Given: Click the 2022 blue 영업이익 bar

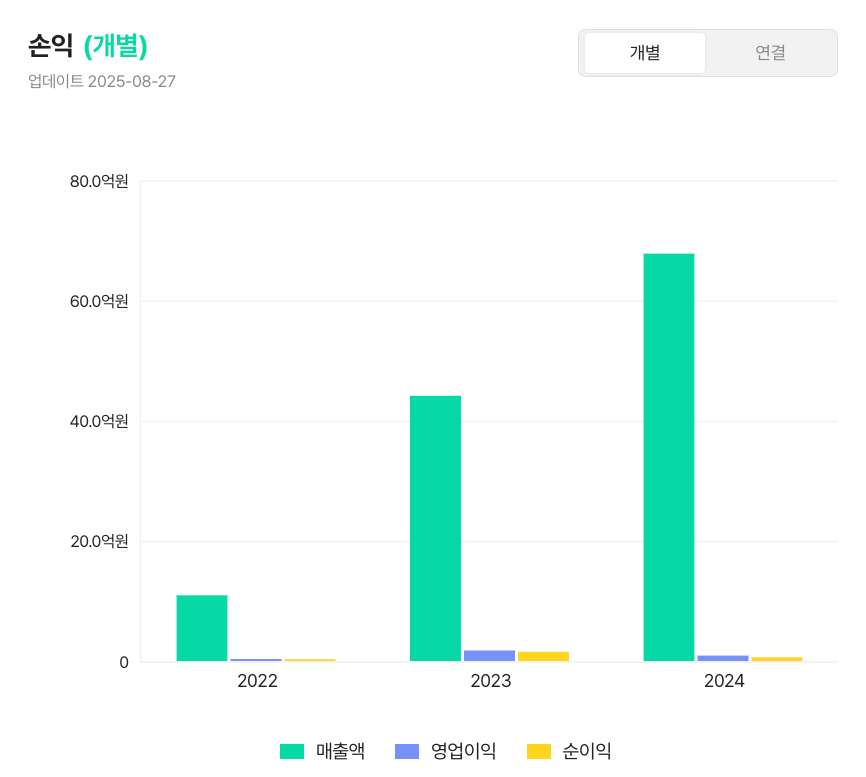Looking at the screenshot, I should tap(256, 660).
